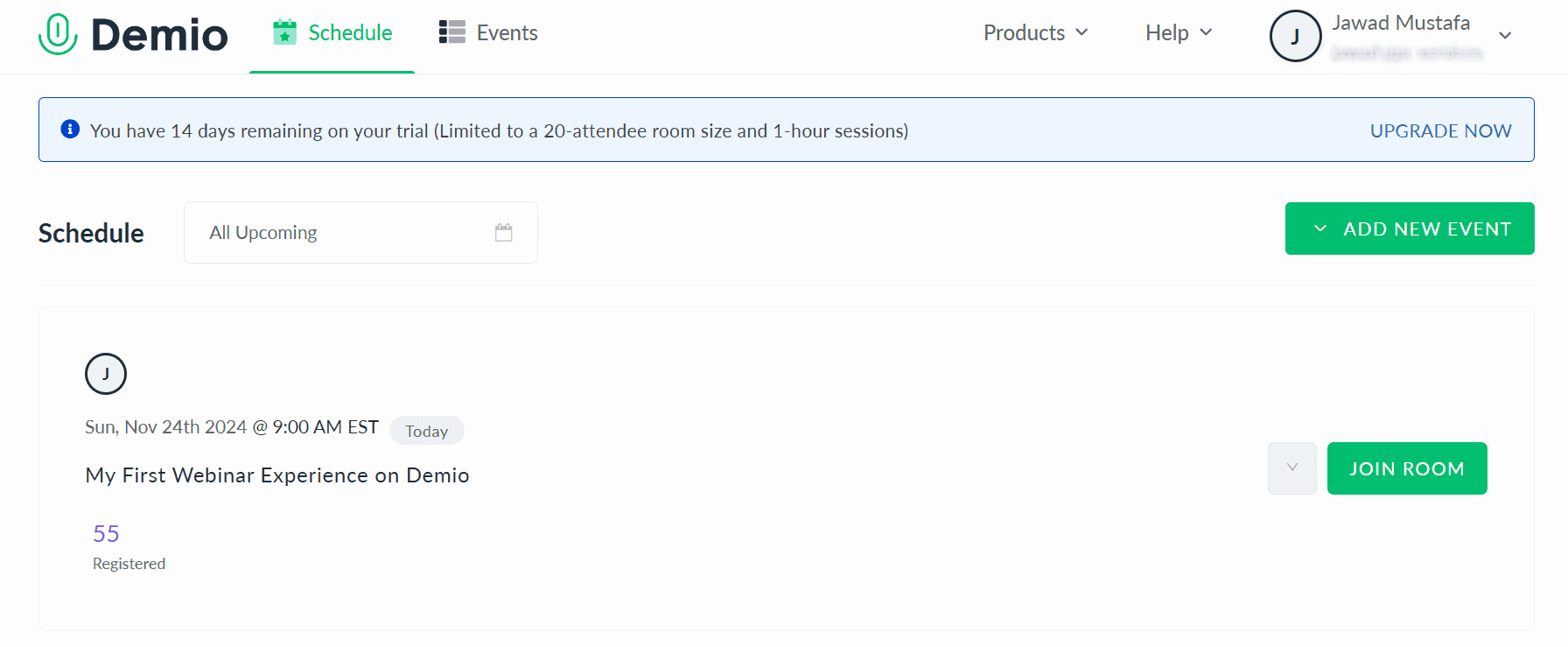Image resolution: width=1568 pixels, height=647 pixels.
Task: Click the host avatar J on event card
Action: coord(106,374)
